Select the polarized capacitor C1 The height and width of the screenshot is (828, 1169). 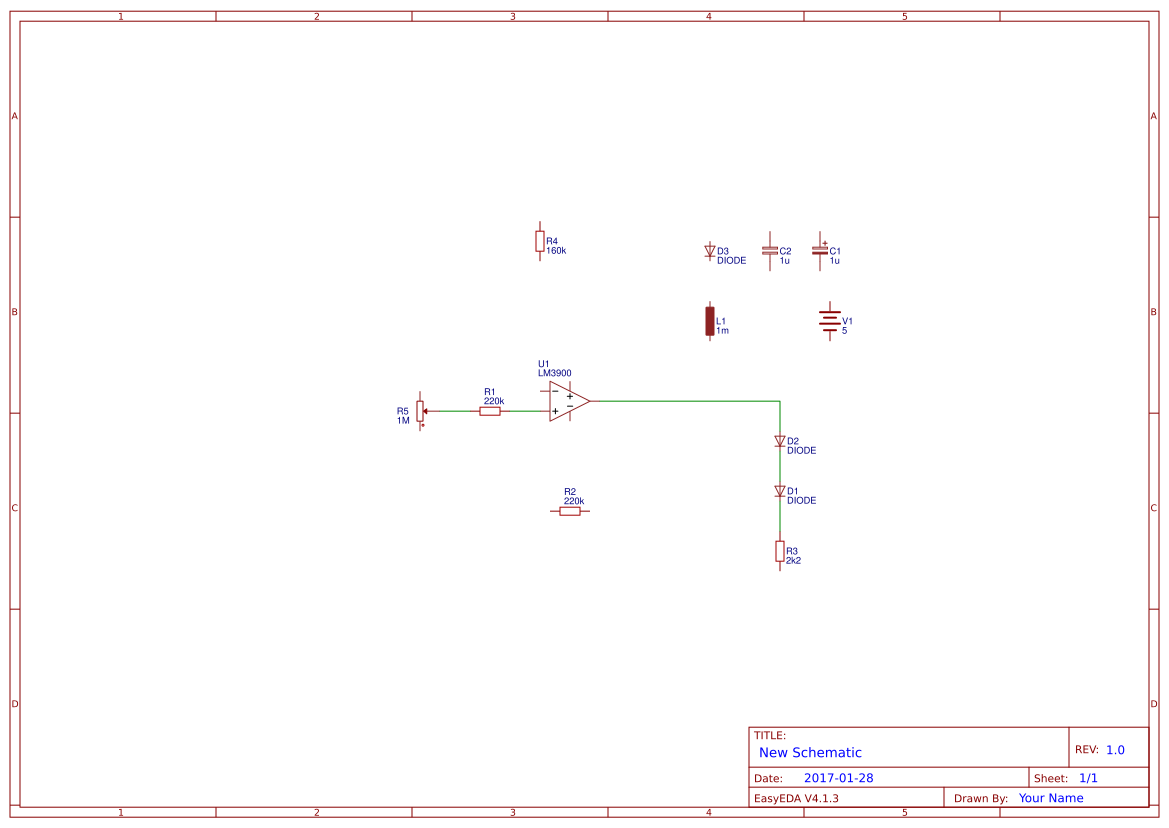coord(822,248)
